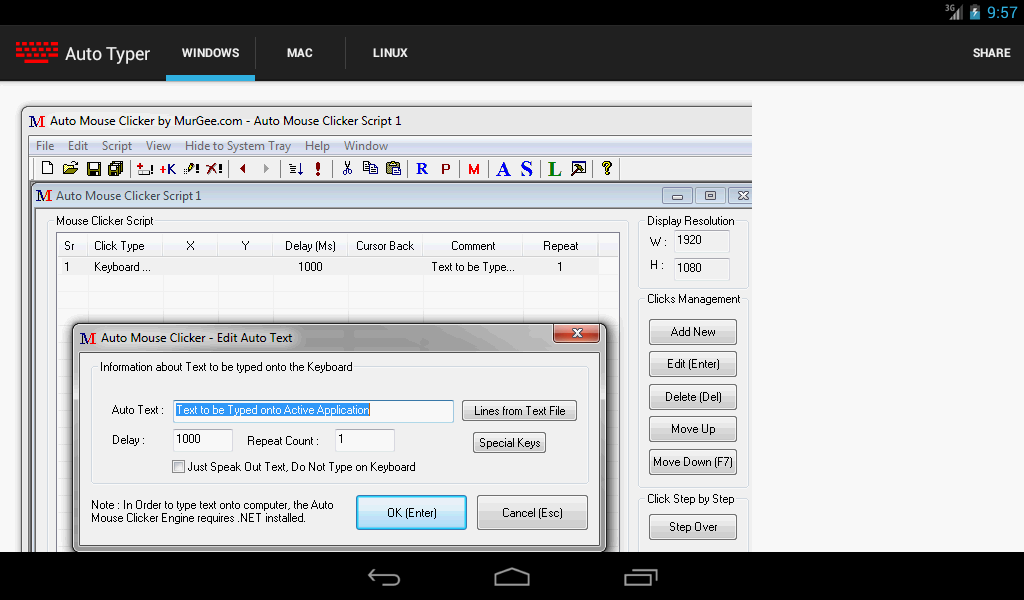Viewport: 1024px width, 600px height.
Task: Switch to the MAC tab
Action: [x=300, y=53]
